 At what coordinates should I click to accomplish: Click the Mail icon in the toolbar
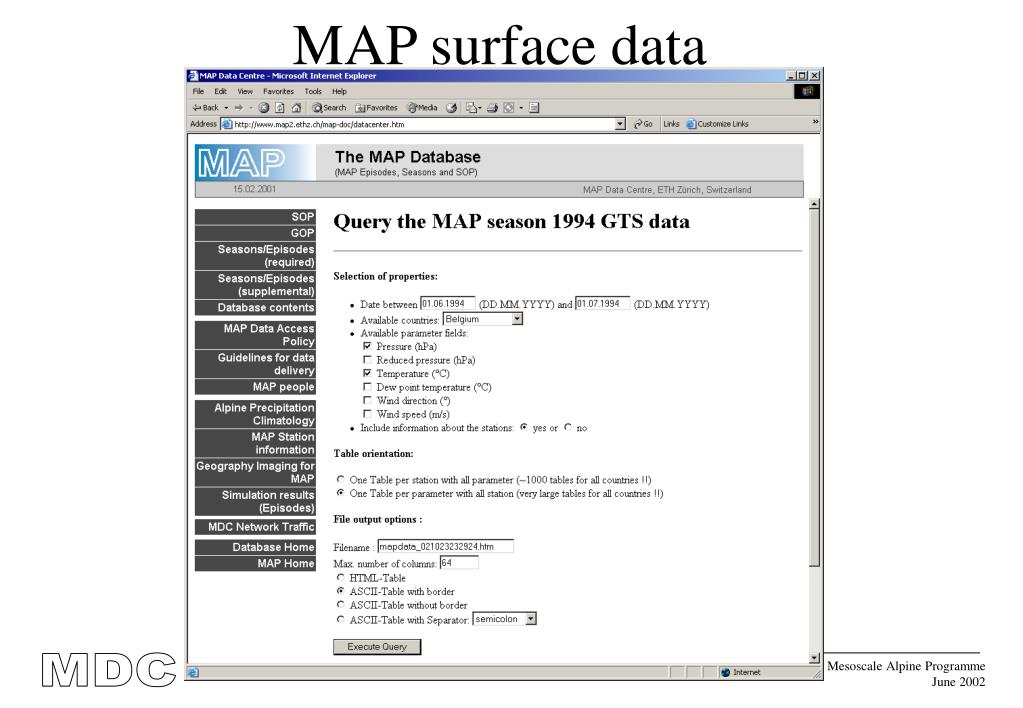471,108
